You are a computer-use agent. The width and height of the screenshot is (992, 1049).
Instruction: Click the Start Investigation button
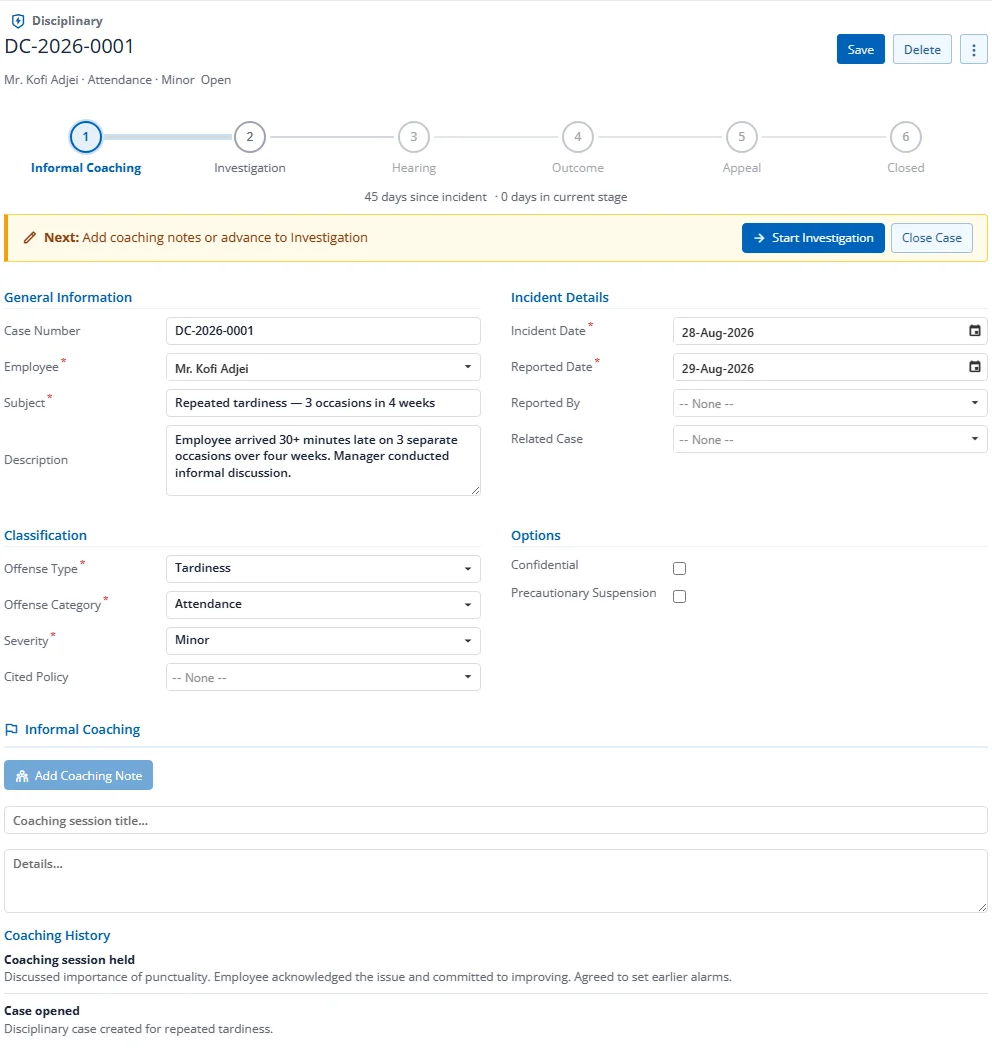[813, 238]
